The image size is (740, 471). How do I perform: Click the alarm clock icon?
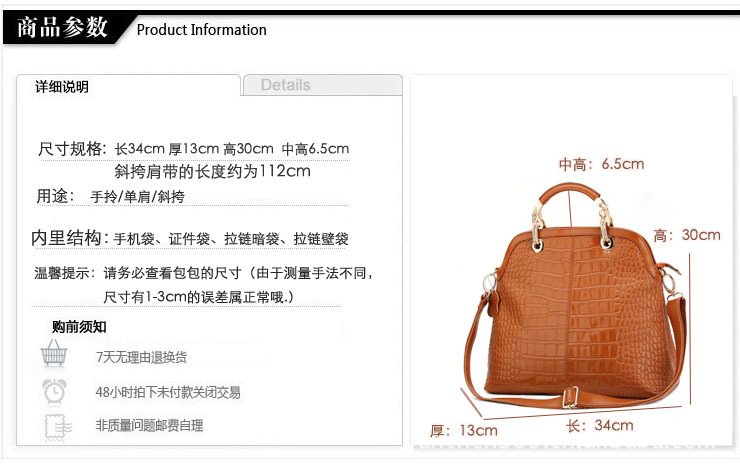coord(54,391)
